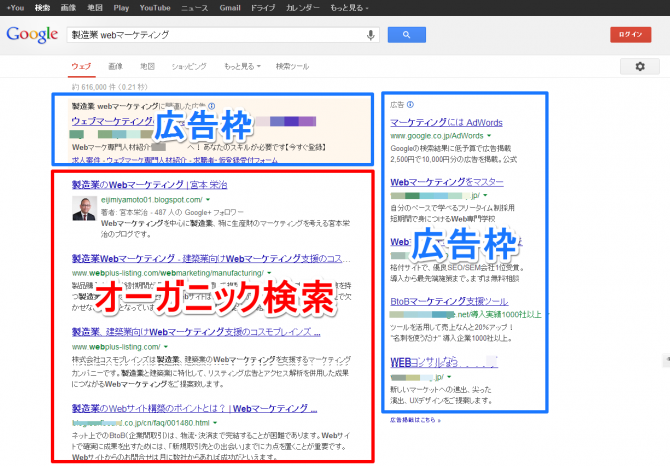Expand arrow next to webplus-listing.com/webmarketing/manufacturing/
This screenshot has height=466, width=670.
tap(269, 273)
